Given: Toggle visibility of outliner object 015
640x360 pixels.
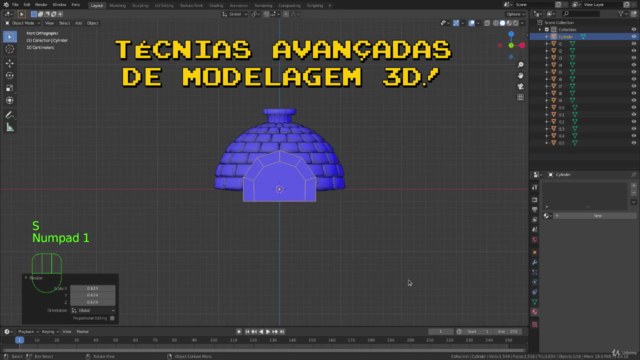Looking at the screenshot, I should (x=634, y=143).
